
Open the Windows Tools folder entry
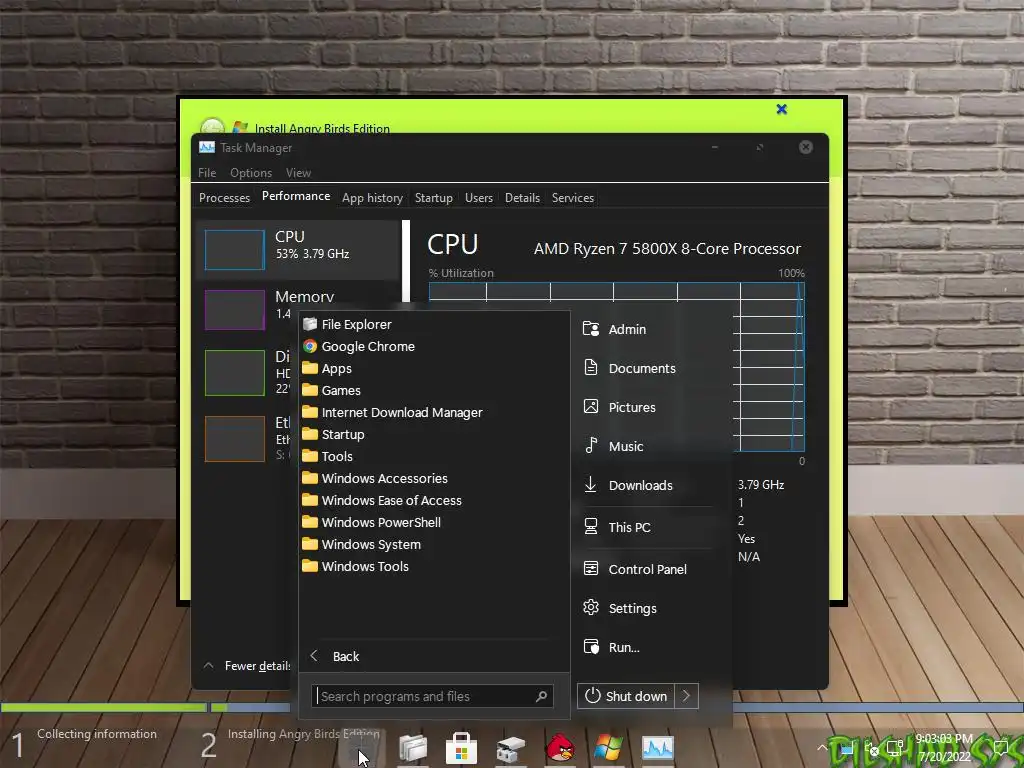(364, 566)
